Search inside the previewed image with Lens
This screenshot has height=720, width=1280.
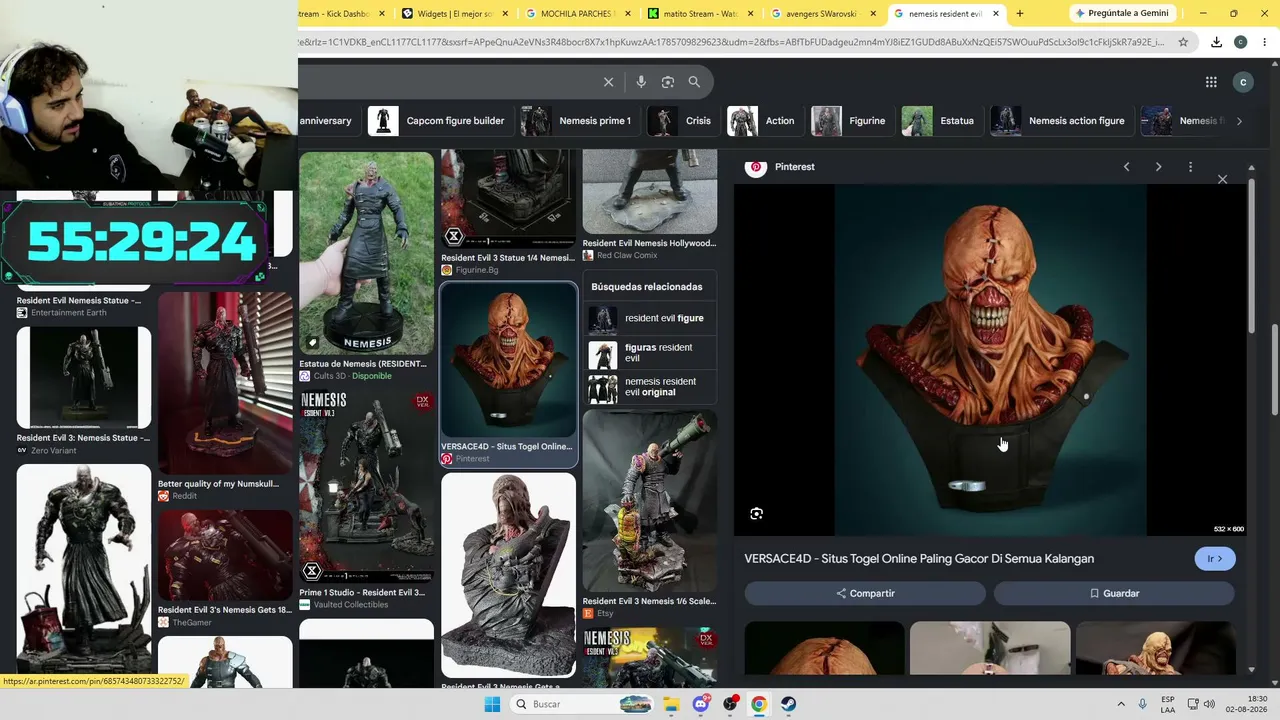point(756,514)
